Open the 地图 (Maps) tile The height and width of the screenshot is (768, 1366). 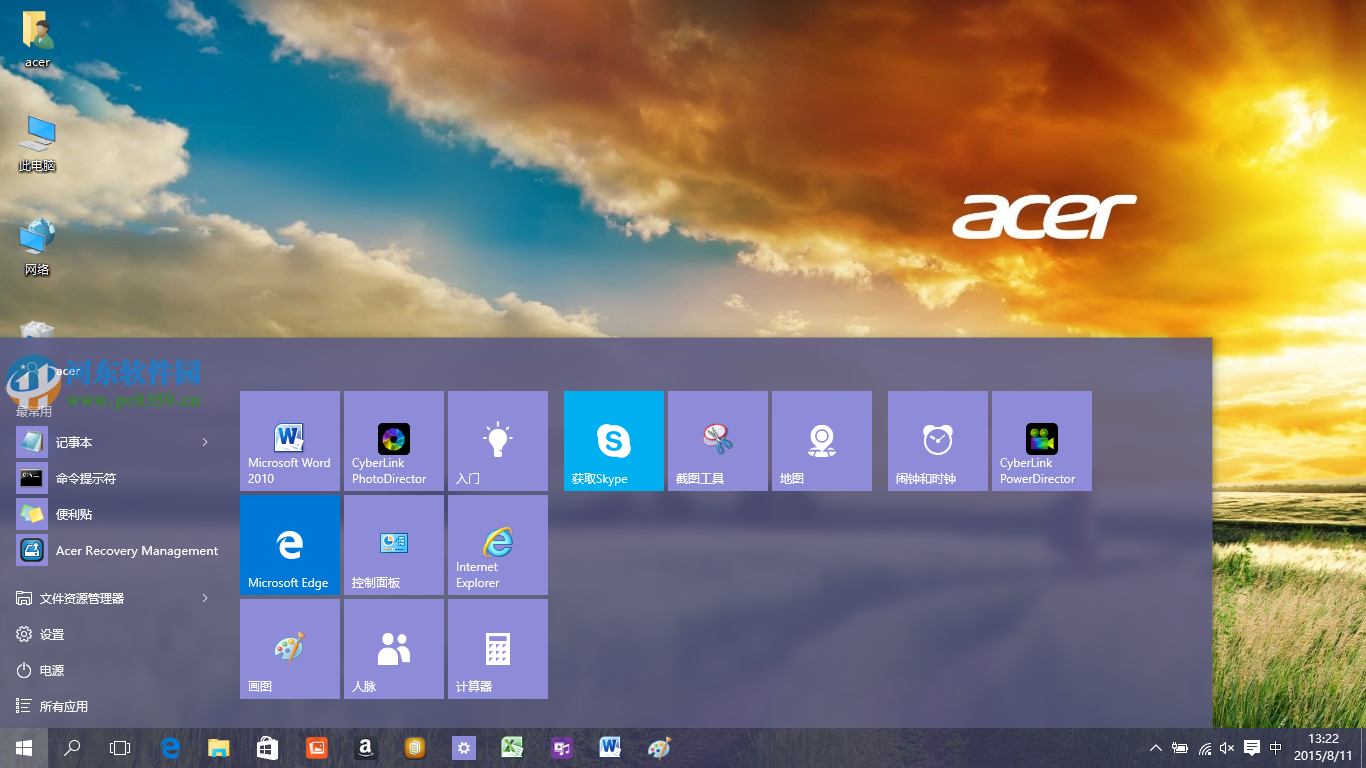[821, 441]
